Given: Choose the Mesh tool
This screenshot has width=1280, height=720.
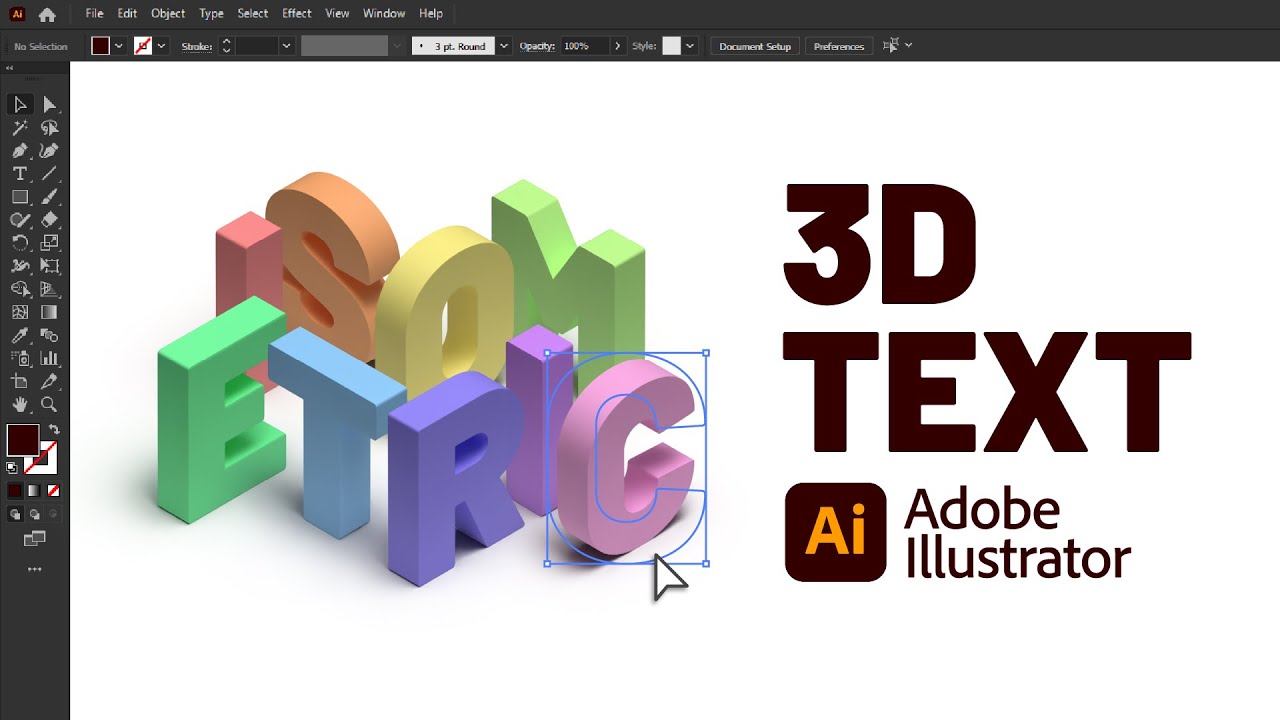Looking at the screenshot, I should coord(20,312).
